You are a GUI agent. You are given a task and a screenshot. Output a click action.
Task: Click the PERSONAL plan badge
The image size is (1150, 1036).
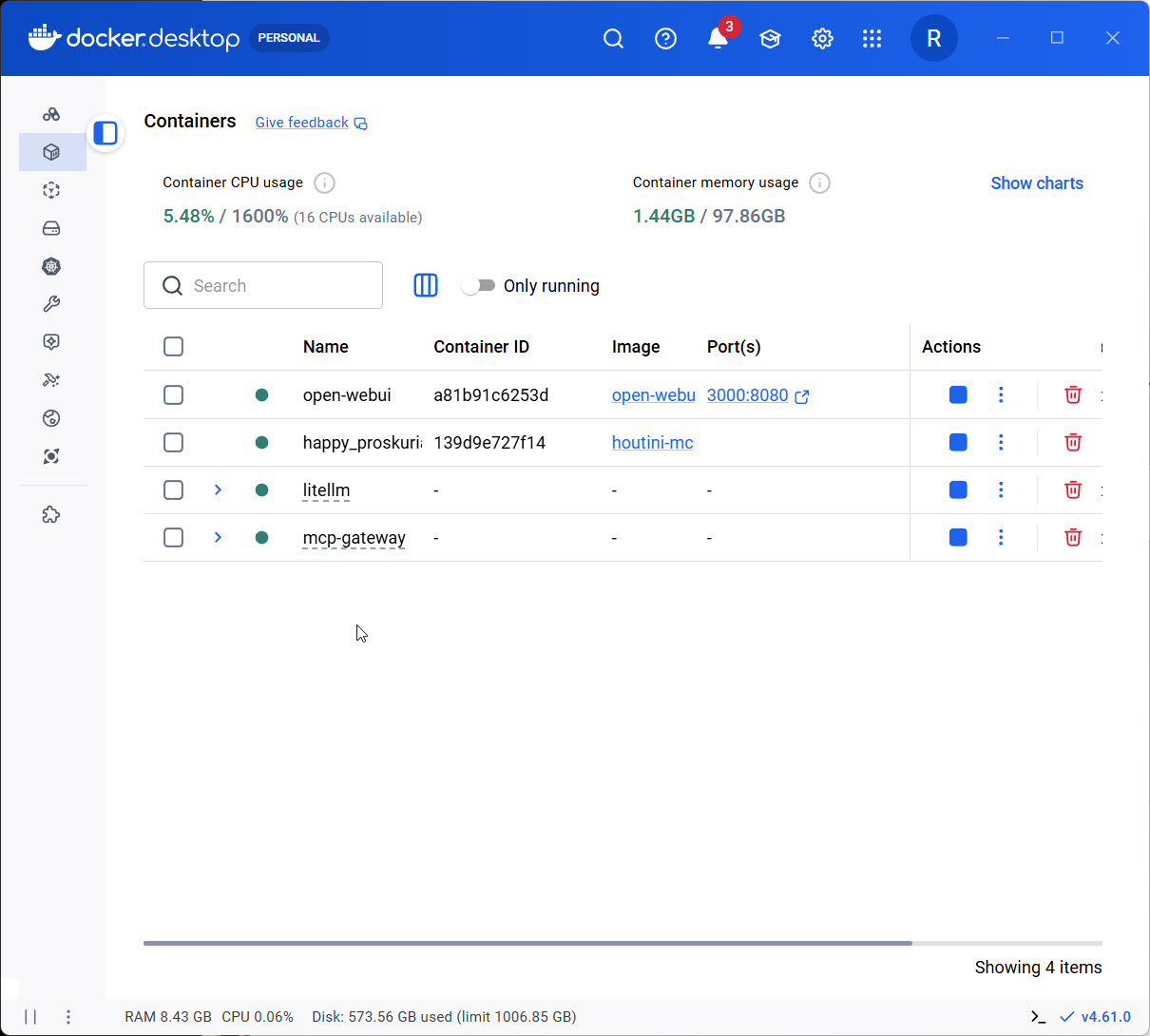tap(289, 38)
